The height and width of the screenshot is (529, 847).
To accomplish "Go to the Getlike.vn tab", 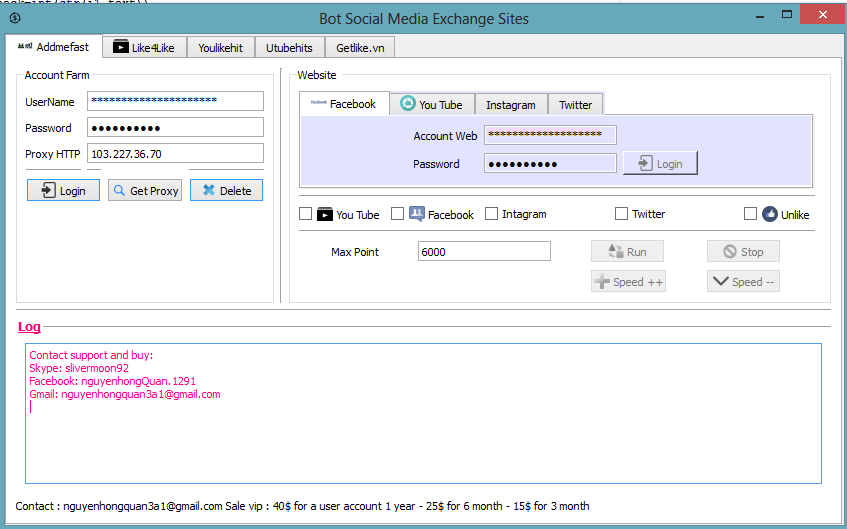I will click(x=360, y=48).
